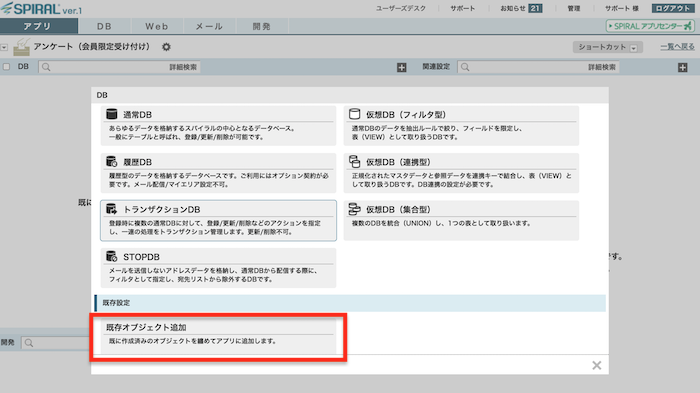This screenshot has width=700, height=393.
Task: Select 通常DB option
Action: pyautogui.click(x=218, y=125)
